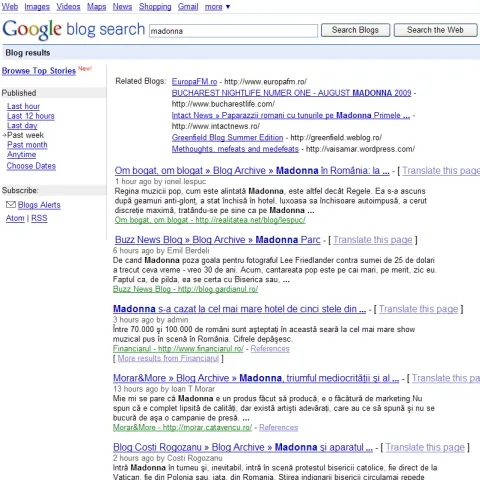
Task: Open the Google blog search logo
Action: tap(74, 30)
